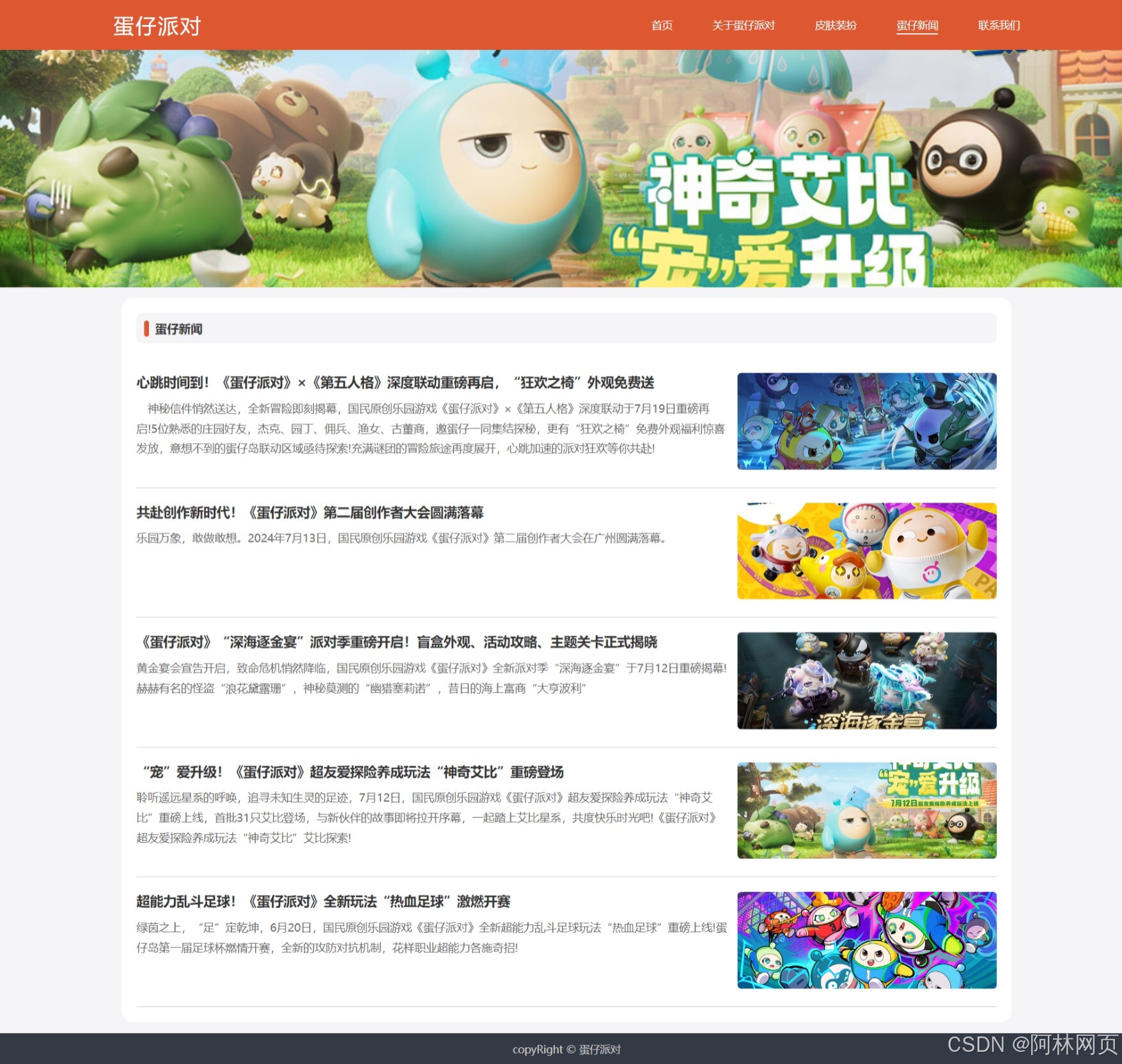The height and width of the screenshot is (1064, 1122).
Task: Open the 皮肤装扮 menu item
Action: coord(836,26)
